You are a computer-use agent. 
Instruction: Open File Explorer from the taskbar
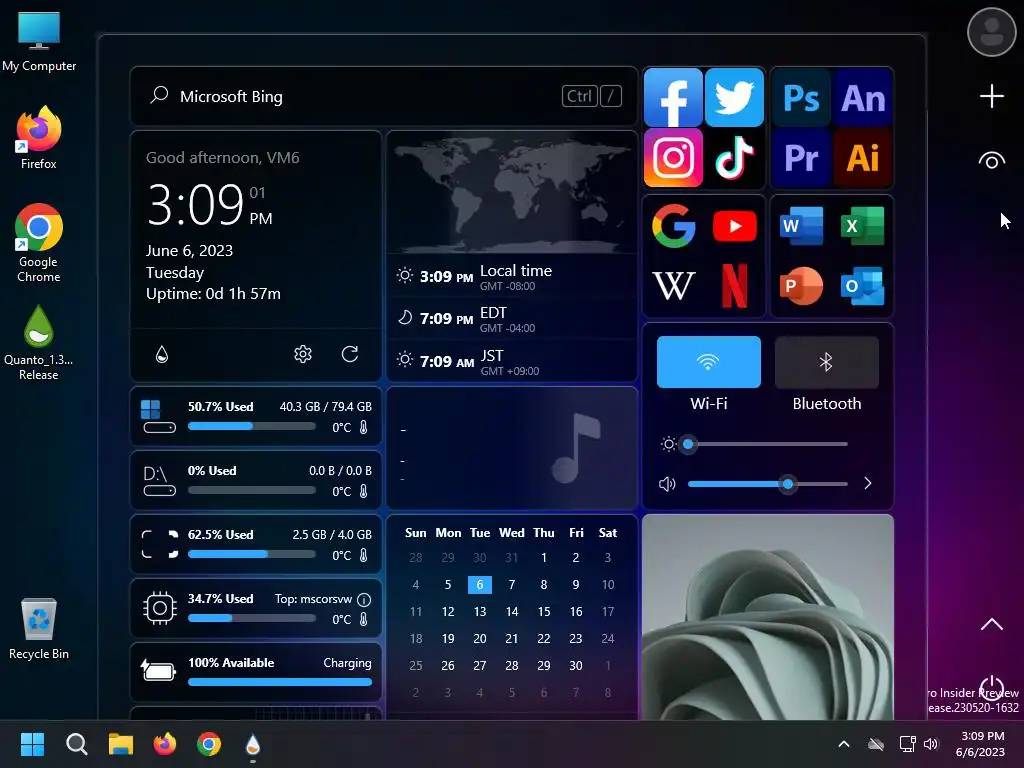click(121, 744)
